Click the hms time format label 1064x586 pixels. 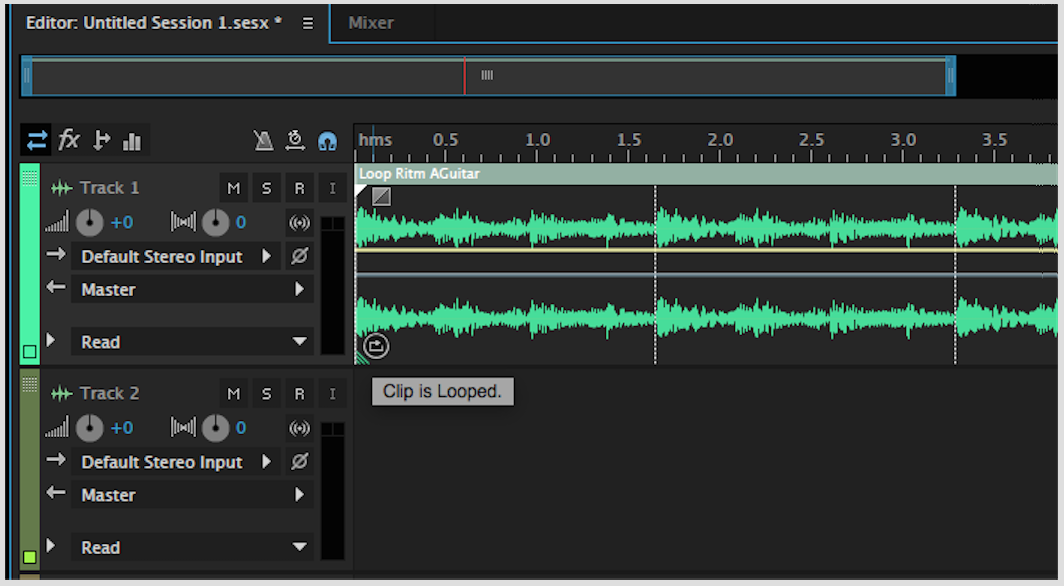375,140
